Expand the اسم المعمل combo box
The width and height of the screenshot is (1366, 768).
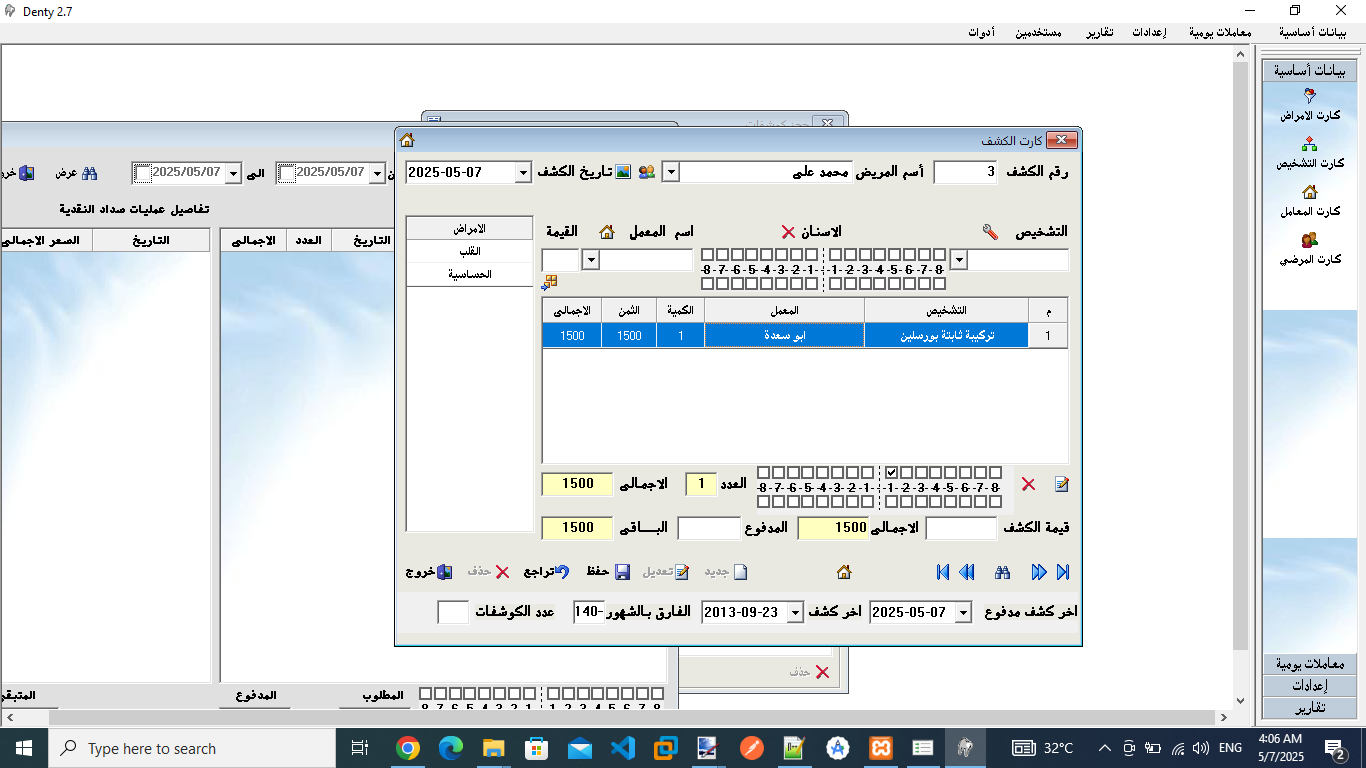click(590, 260)
